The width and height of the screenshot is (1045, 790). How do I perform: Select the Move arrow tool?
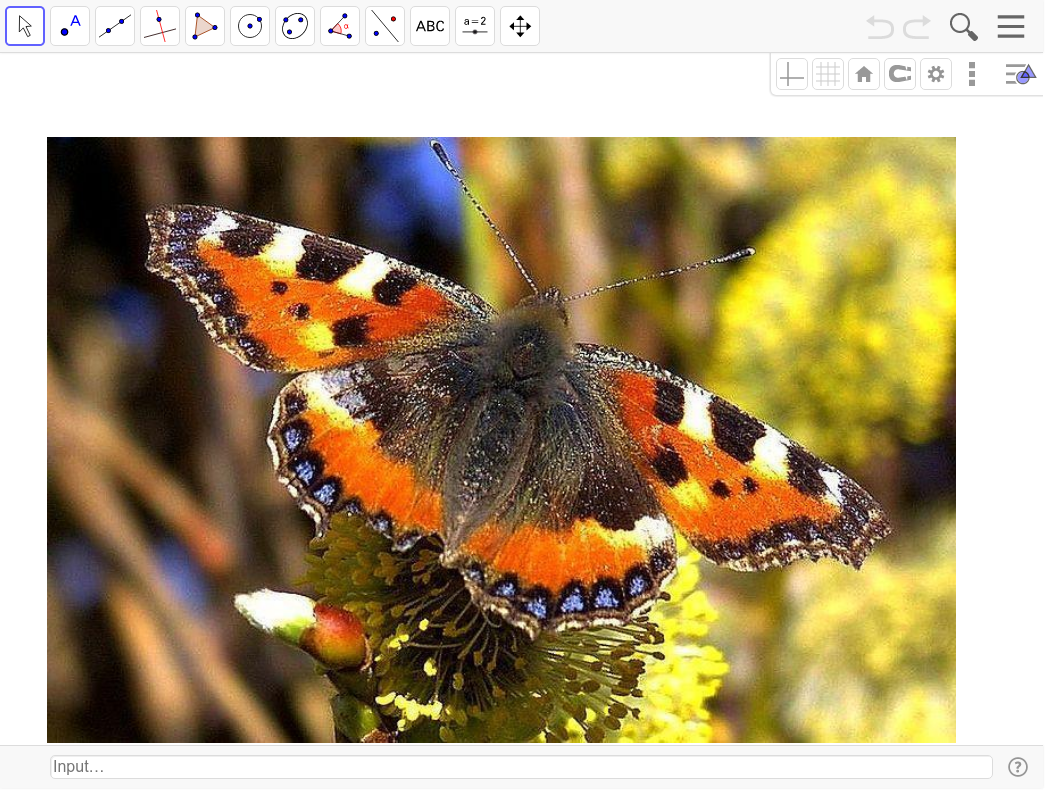[25, 26]
